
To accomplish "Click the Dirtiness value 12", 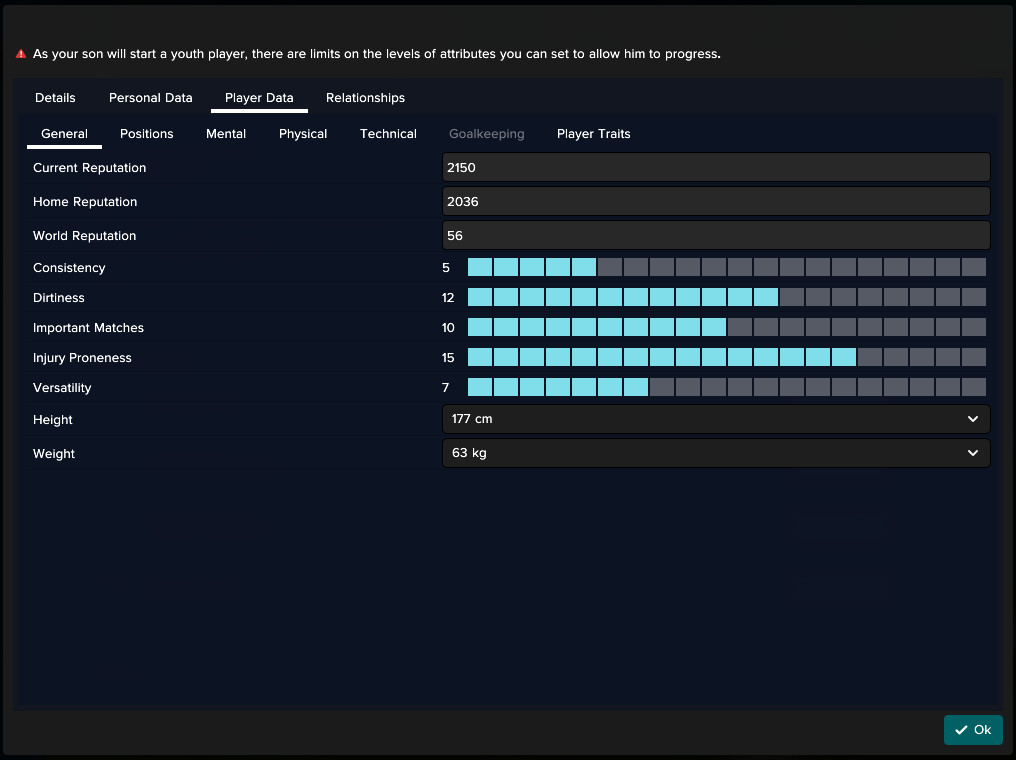I will coord(448,297).
